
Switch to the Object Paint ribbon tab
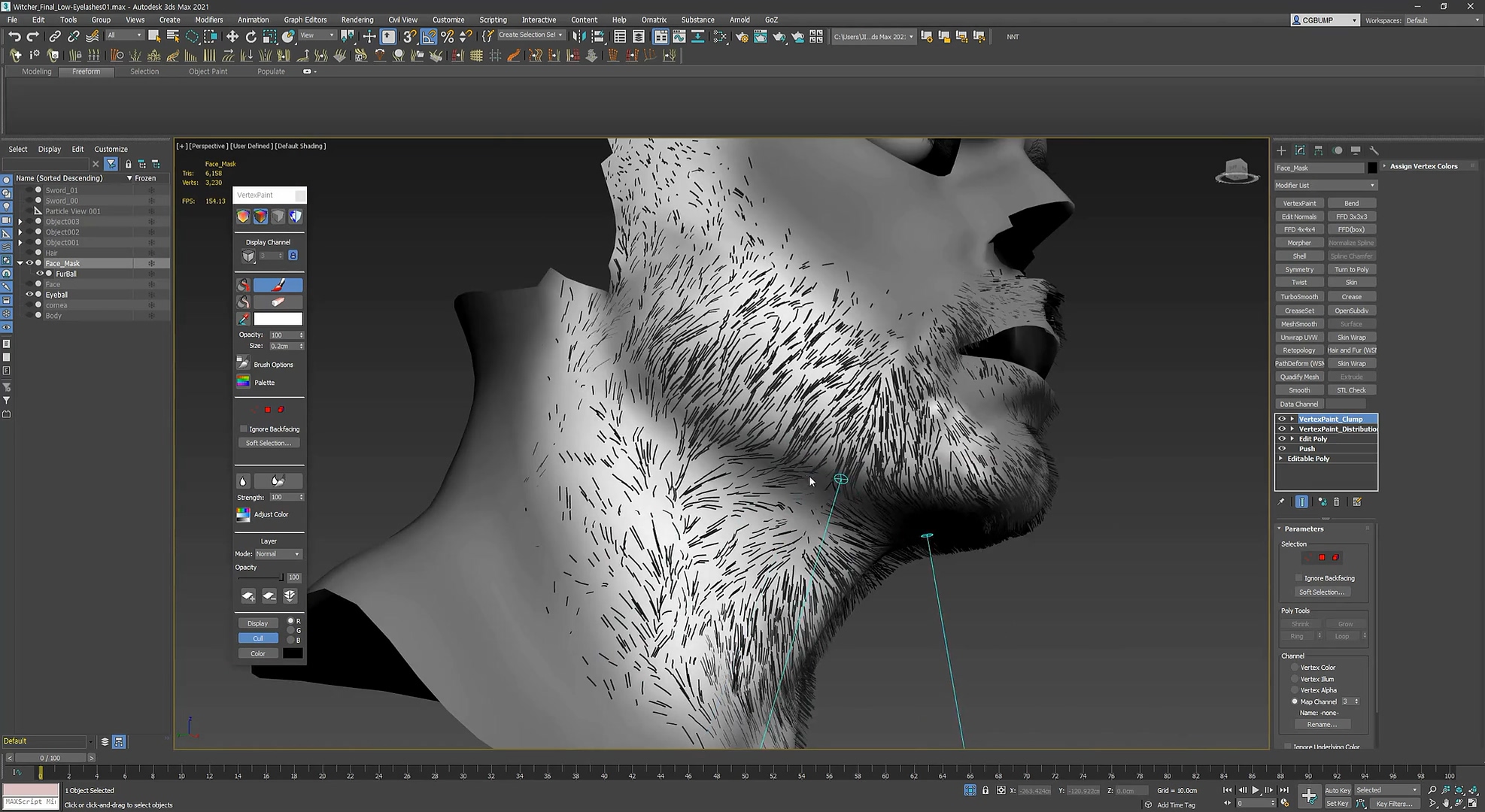(x=208, y=71)
